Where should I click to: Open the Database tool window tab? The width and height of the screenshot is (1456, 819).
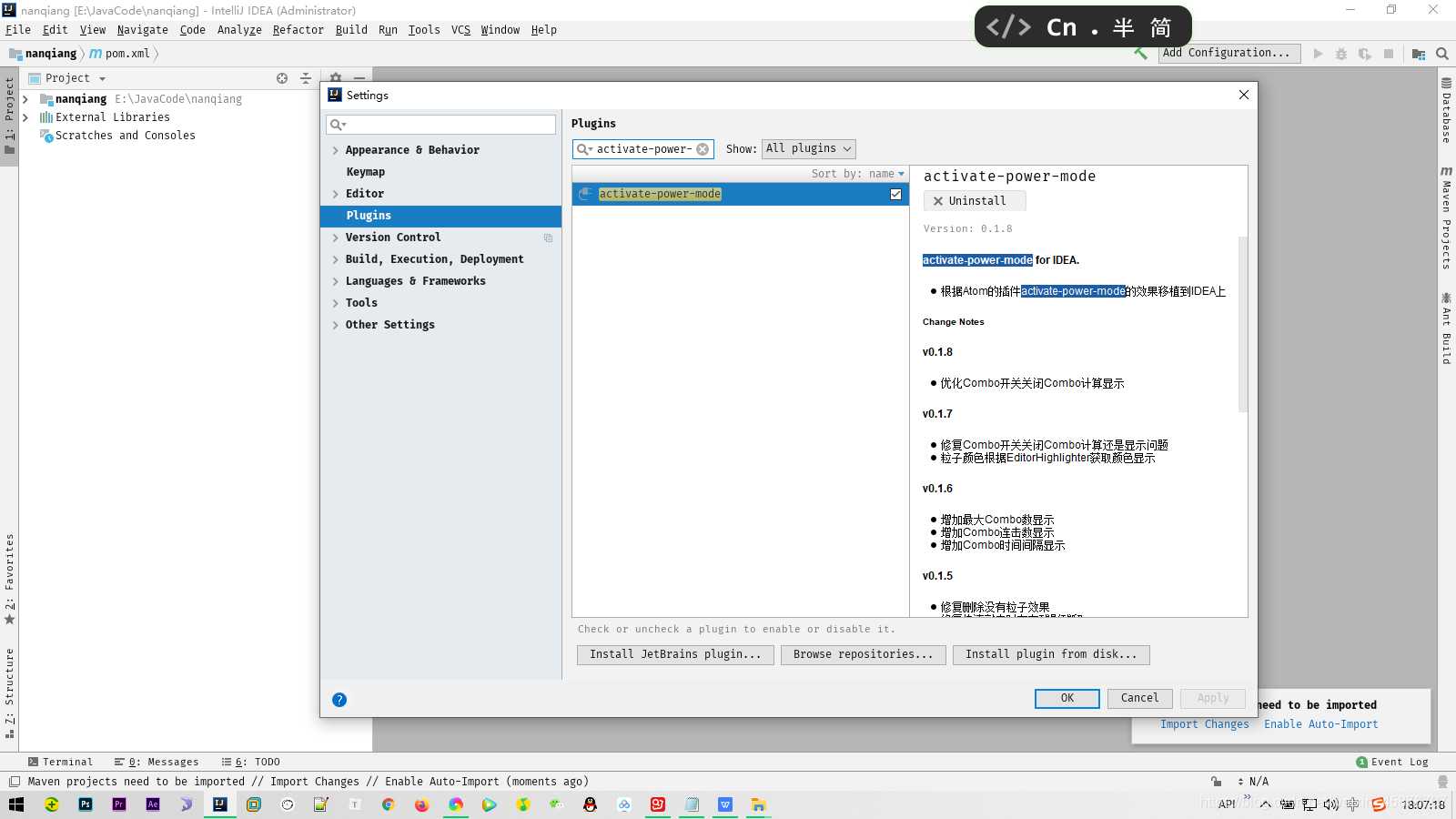(x=1446, y=111)
